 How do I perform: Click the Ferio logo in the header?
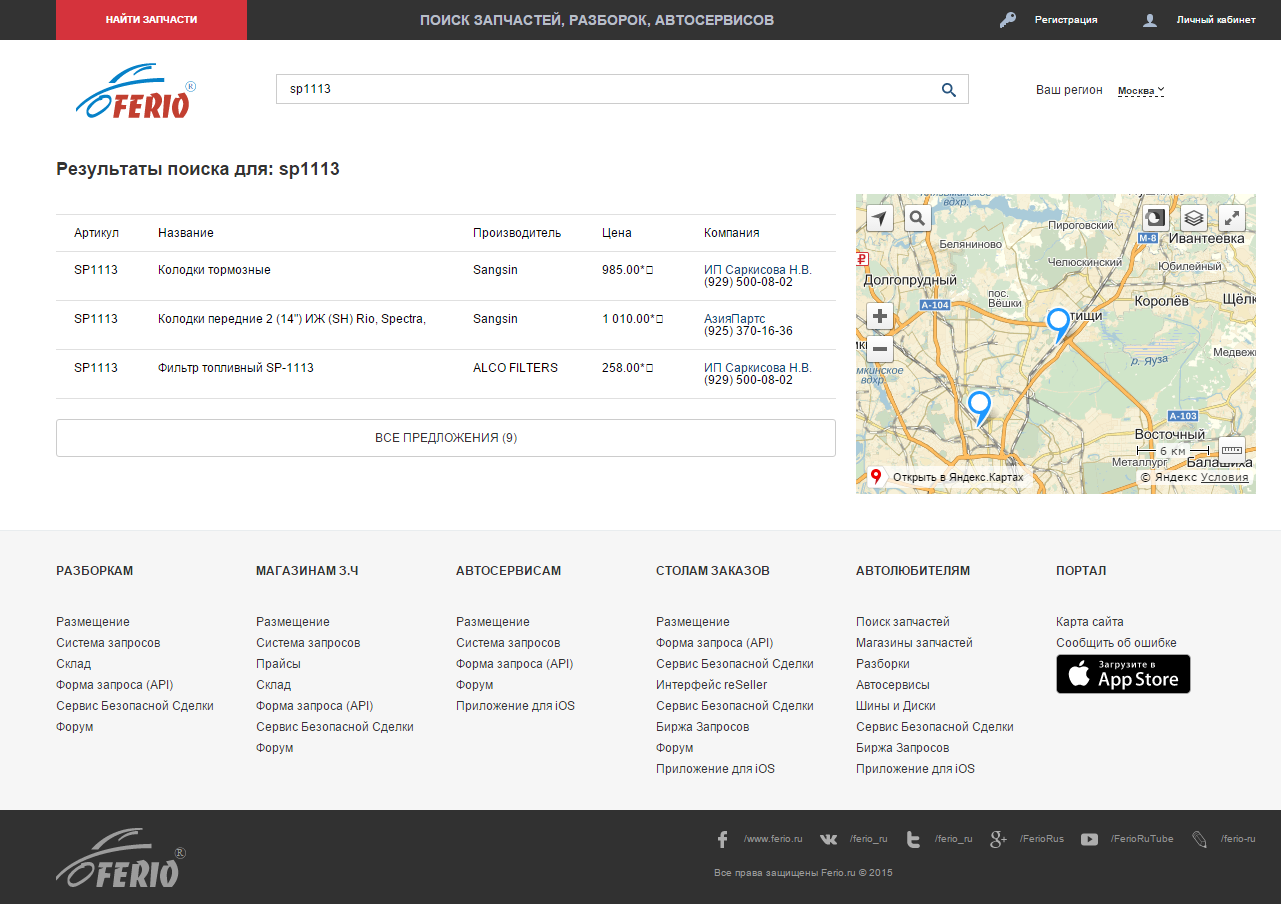(136, 91)
